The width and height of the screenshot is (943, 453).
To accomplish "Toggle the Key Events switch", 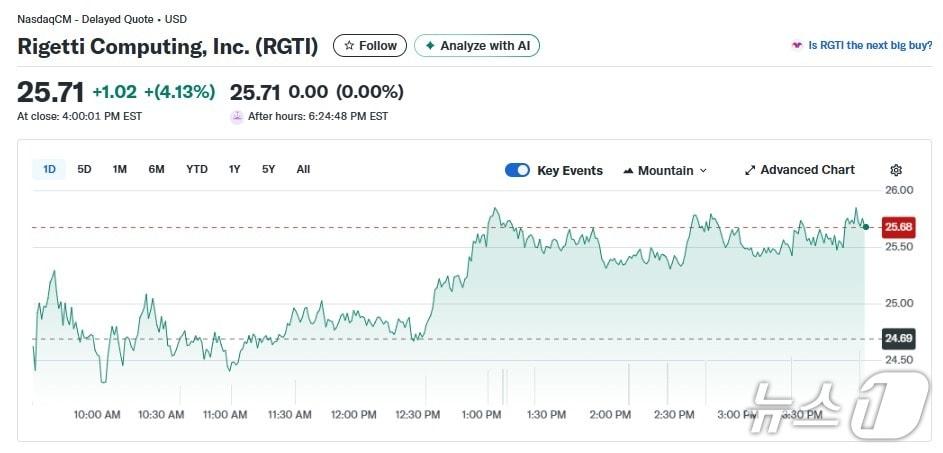I will click(517, 170).
